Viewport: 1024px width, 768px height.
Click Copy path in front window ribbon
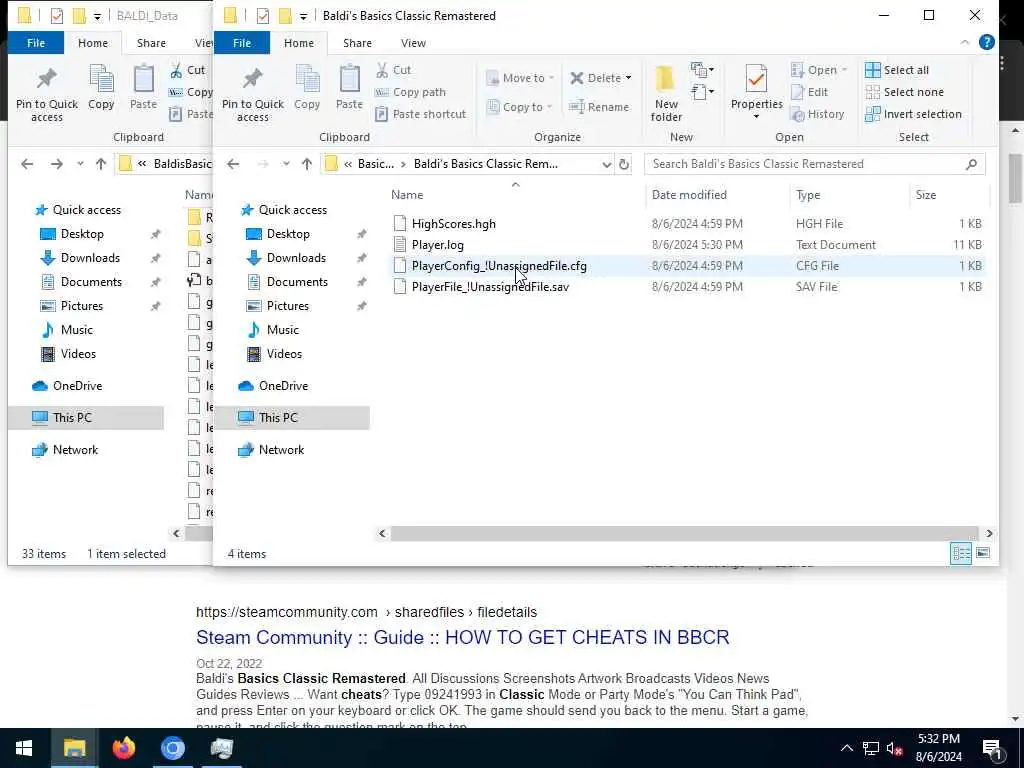point(410,92)
